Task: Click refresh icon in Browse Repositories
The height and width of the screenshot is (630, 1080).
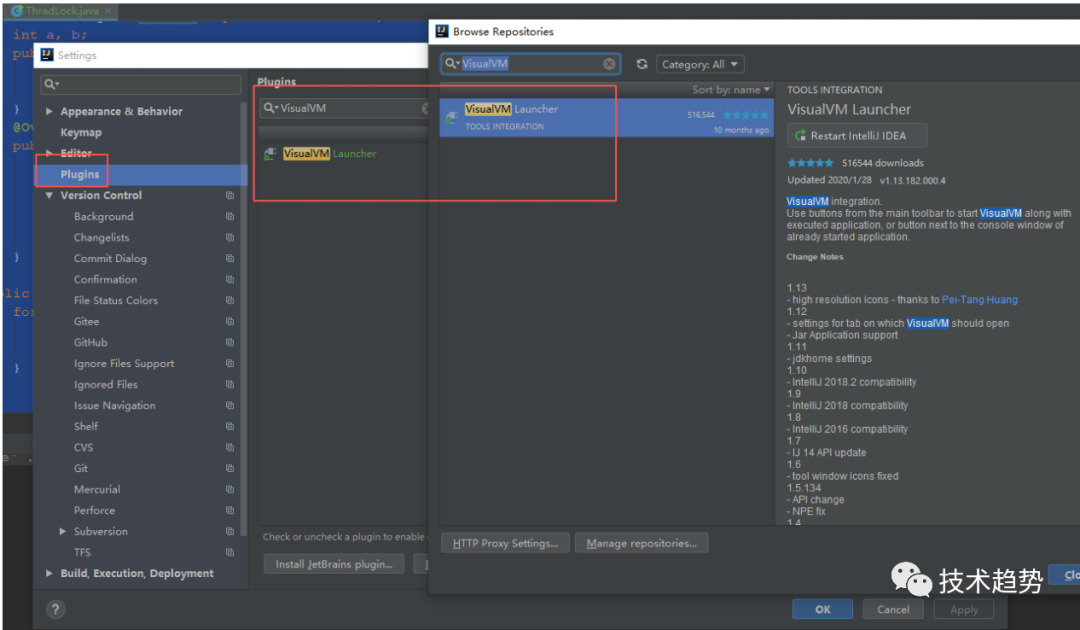Action: (x=642, y=64)
